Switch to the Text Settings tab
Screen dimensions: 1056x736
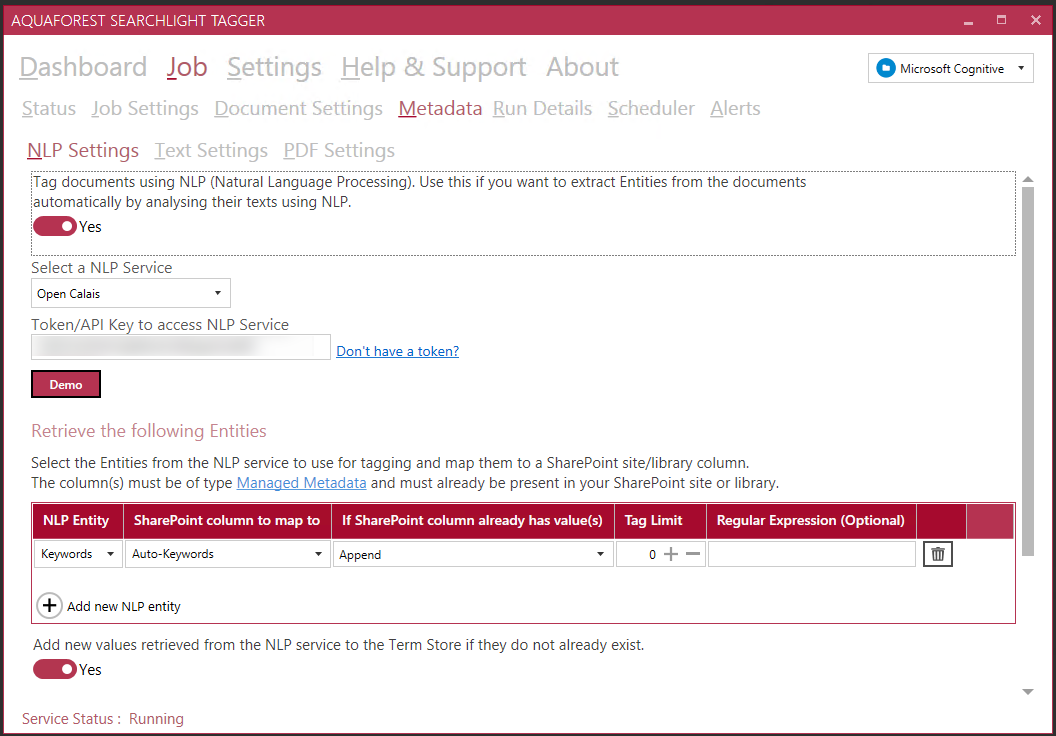(211, 151)
